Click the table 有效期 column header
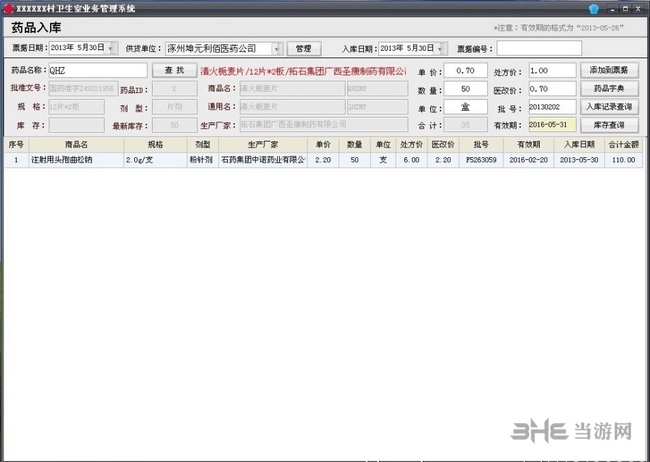 coord(529,145)
